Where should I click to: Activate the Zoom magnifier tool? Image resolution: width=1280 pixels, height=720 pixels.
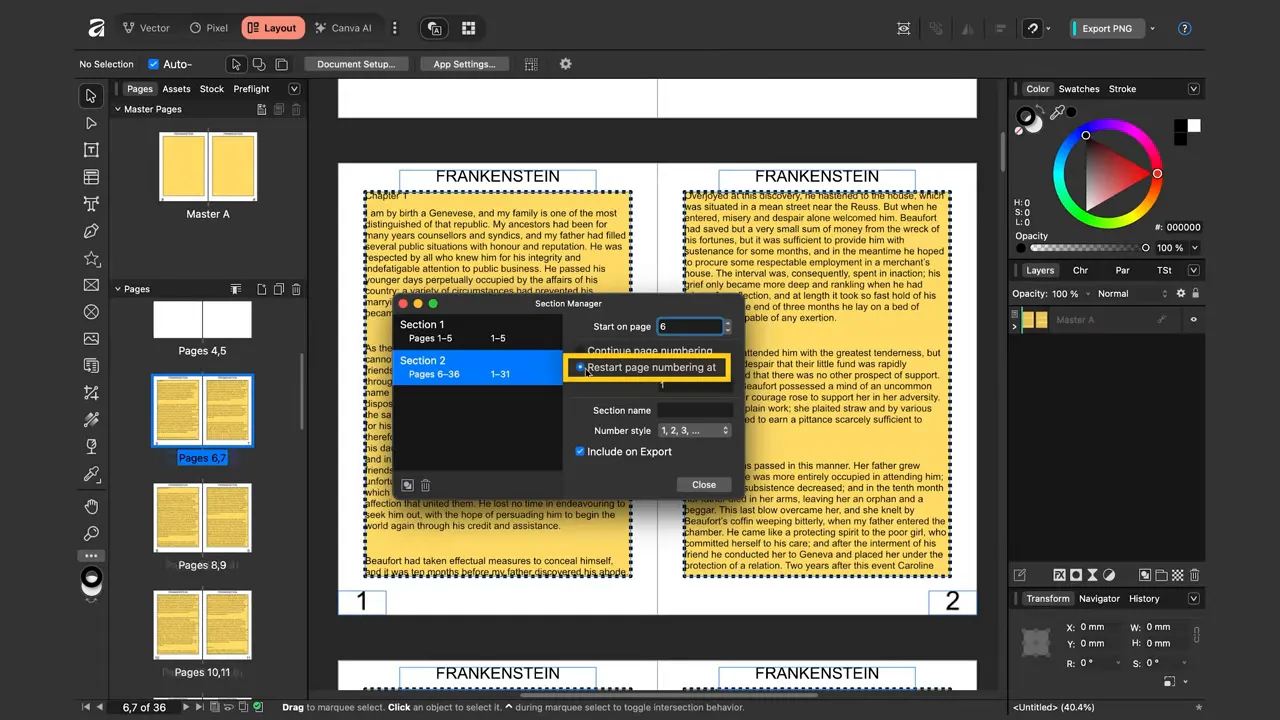[91, 533]
